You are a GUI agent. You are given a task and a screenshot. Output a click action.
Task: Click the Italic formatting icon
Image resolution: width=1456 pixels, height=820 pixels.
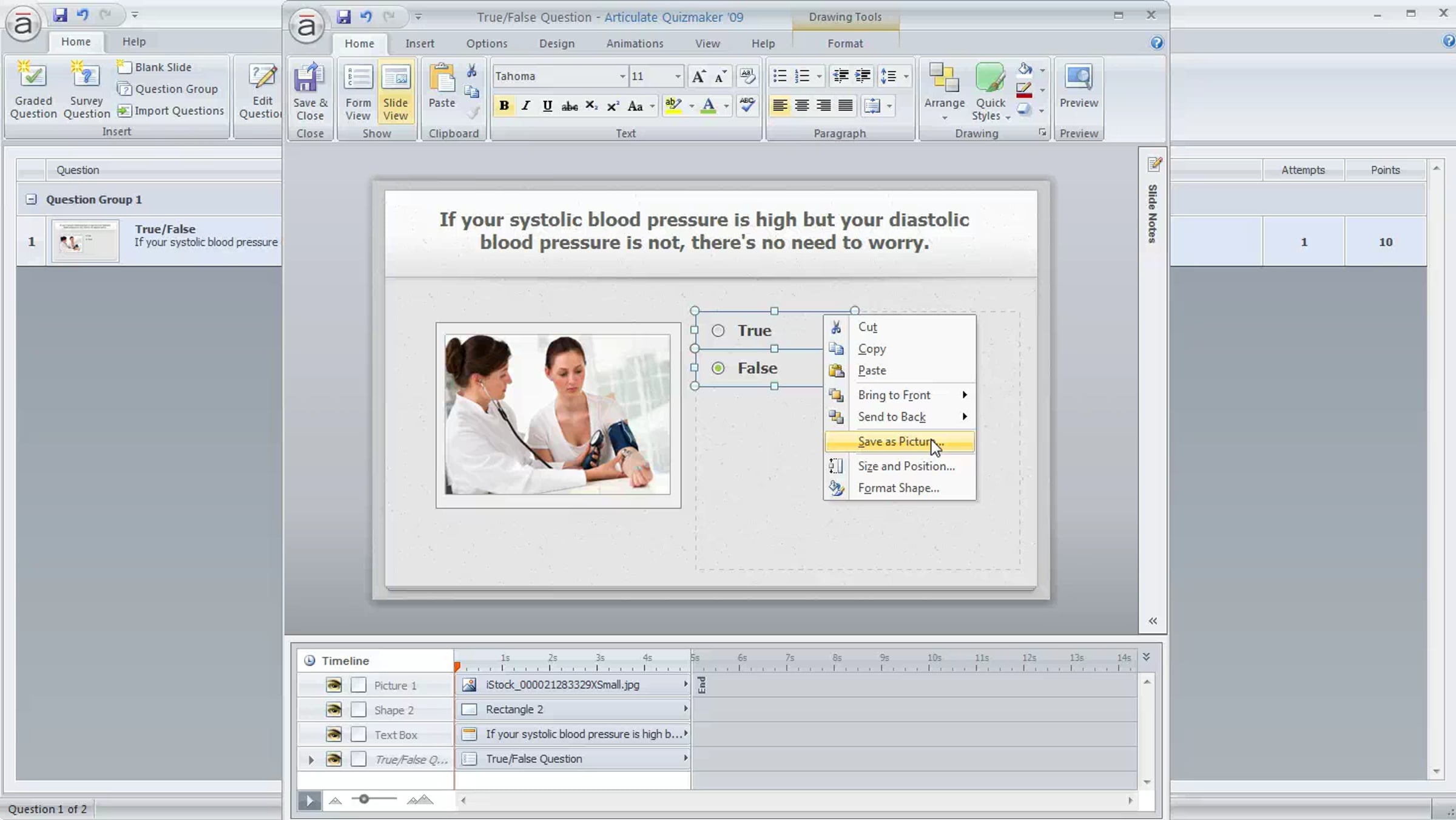525,106
